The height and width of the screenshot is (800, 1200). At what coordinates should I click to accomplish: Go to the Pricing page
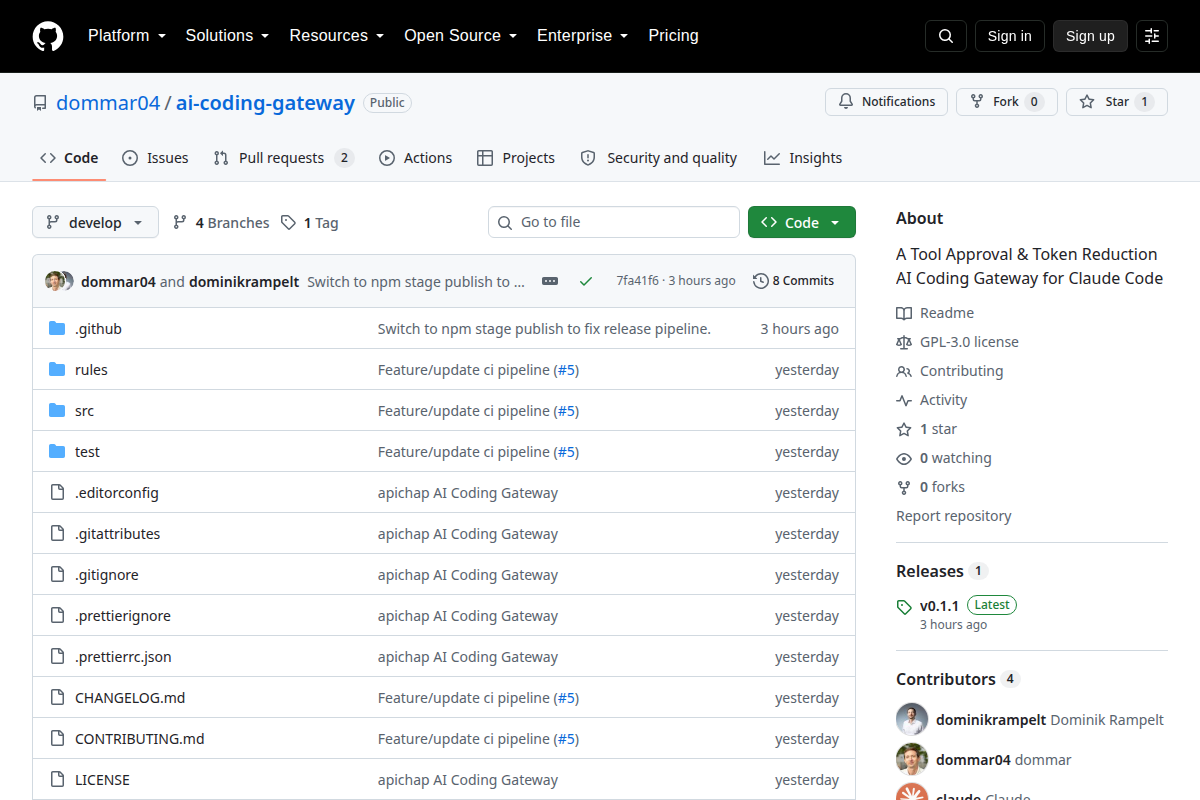673,36
